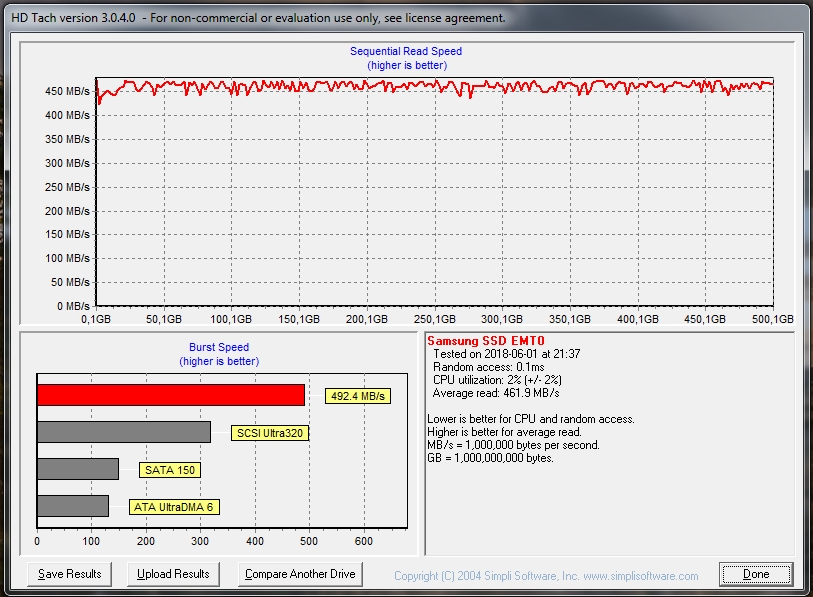Image resolution: width=813 pixels, height=597 pixels.
Task: Click the red burst speed bar
Action: point(171,395)
